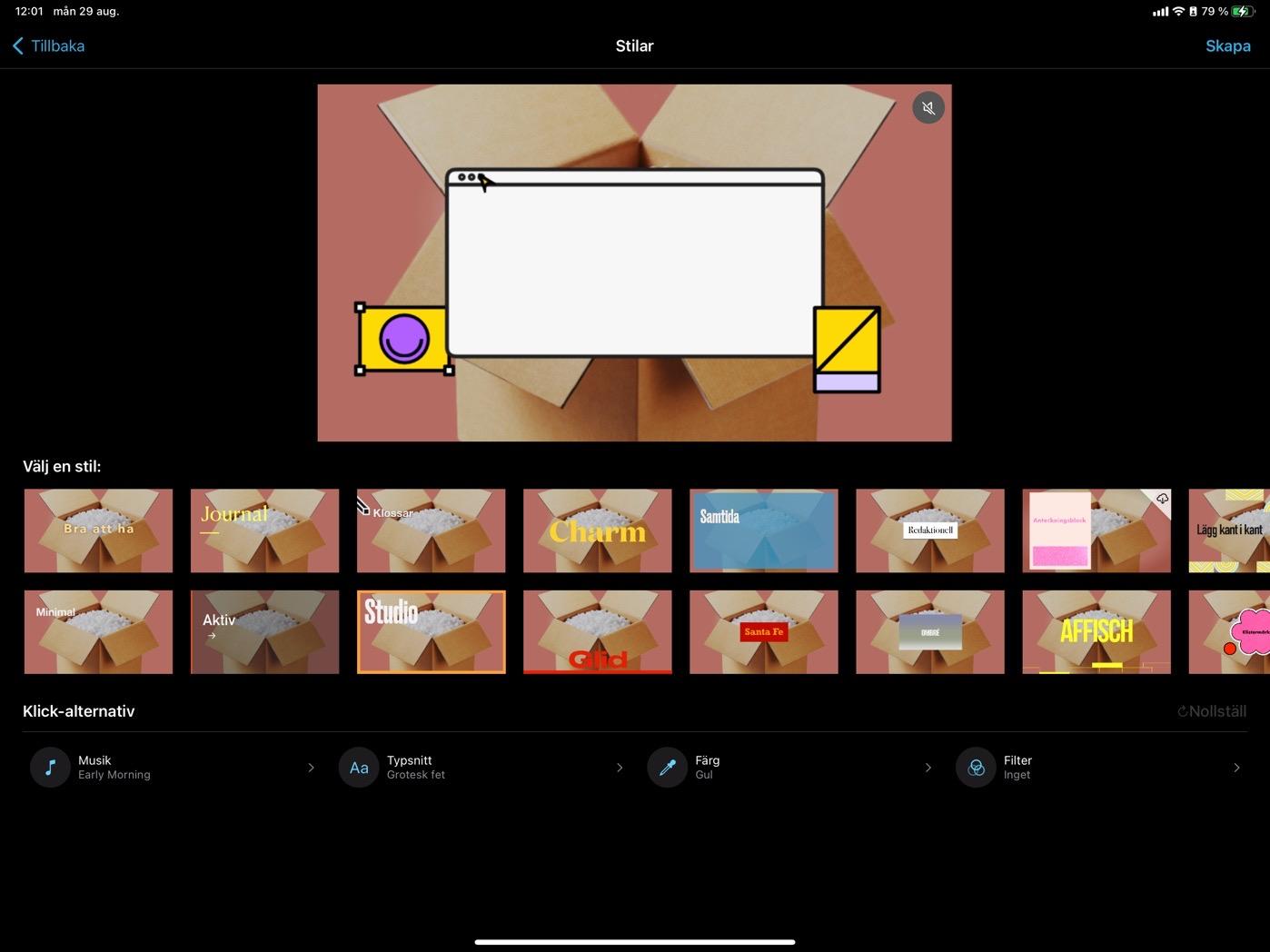
Task: Open the Färg chevron to choose colour
Action: point(928,768)
